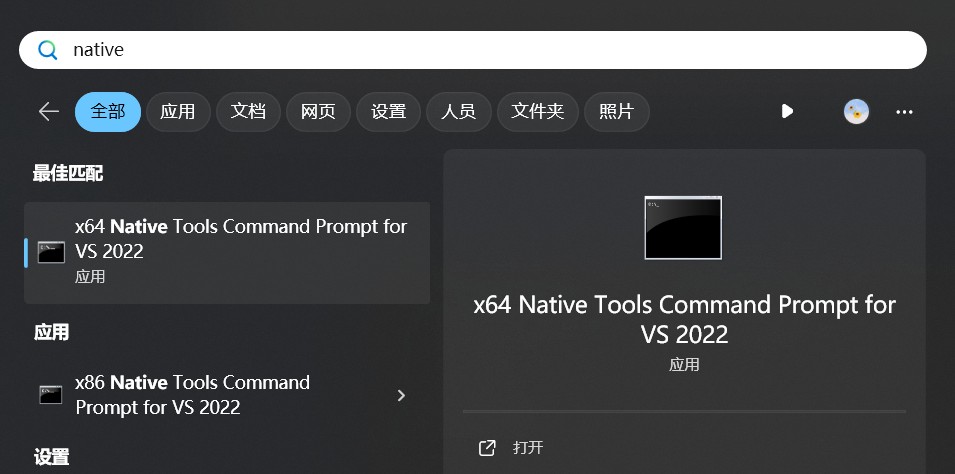Click the x86 result's command prompt icon
Image resolution: width=955 pixels, height=474 pixels.
(51, 395)
